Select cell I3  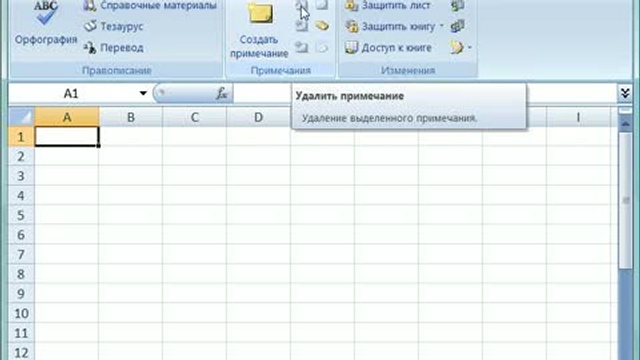pos(578,176)
